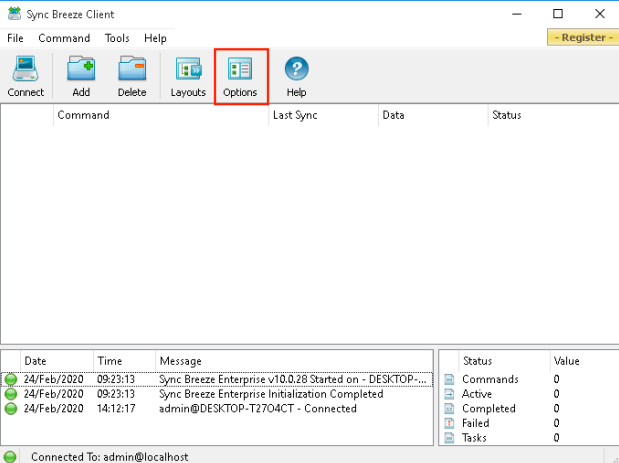Click the Completed status row icon
This screenshot has width=619, height=463.
[449, 409]
